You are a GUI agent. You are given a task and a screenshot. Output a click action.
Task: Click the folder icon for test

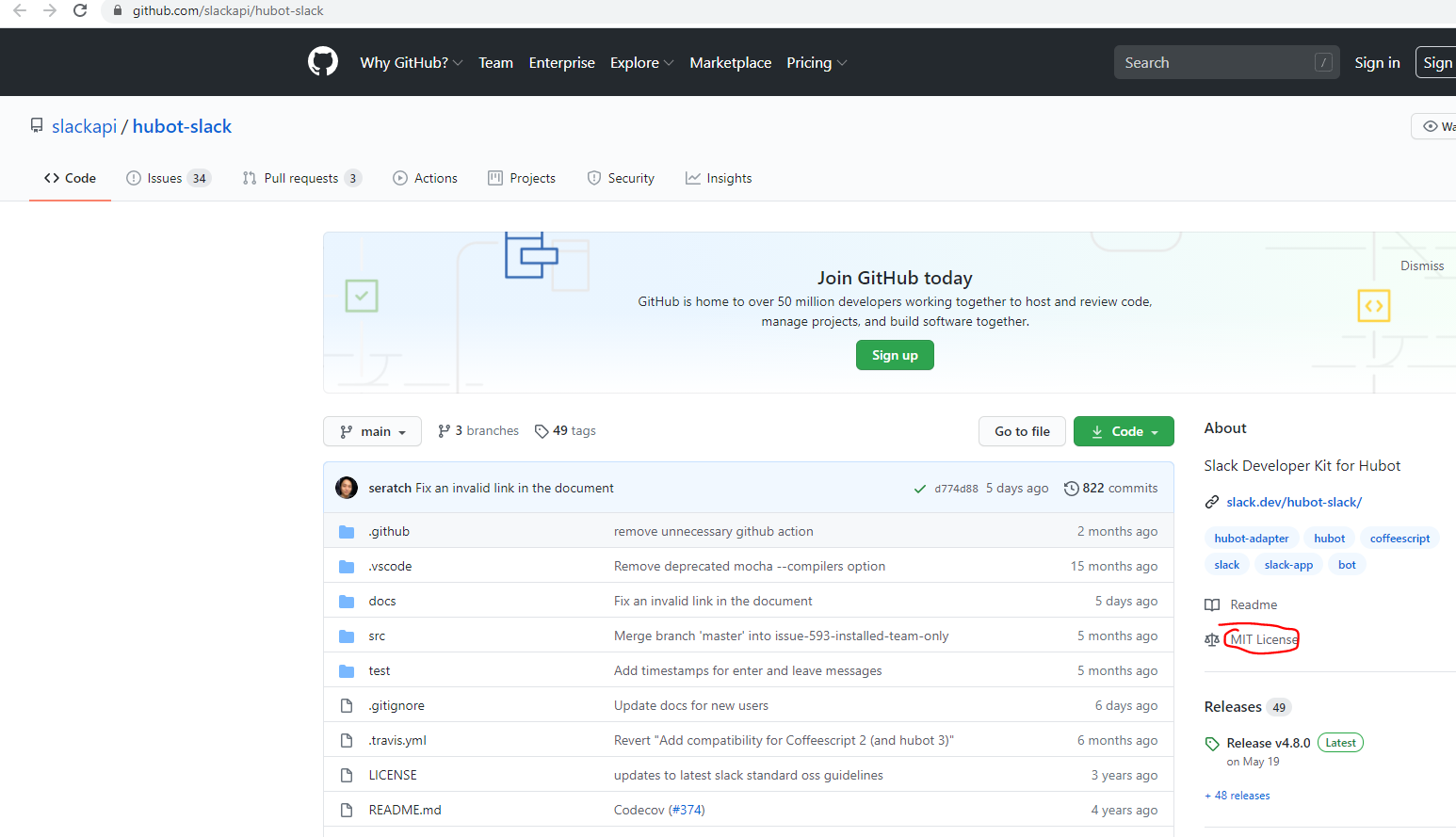347,671
